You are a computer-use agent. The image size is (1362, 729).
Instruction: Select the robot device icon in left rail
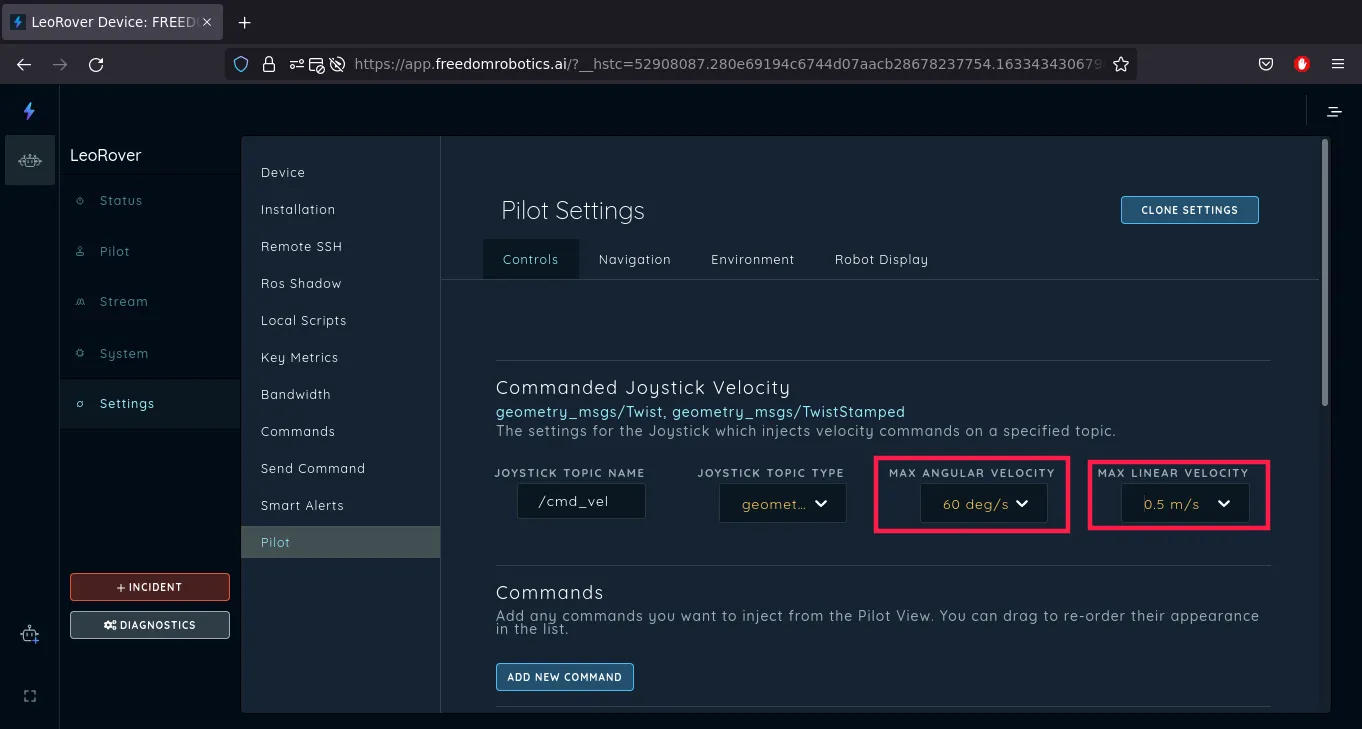(x=30, y=160)
